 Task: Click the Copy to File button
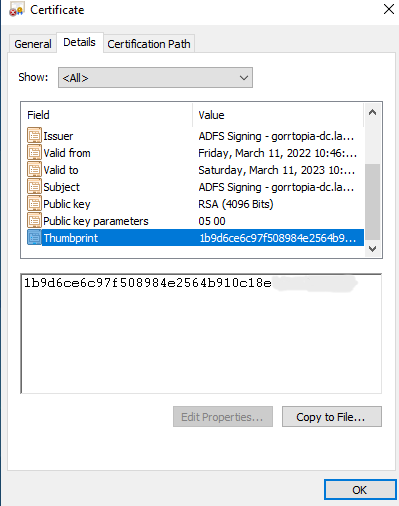pos(332,416)
